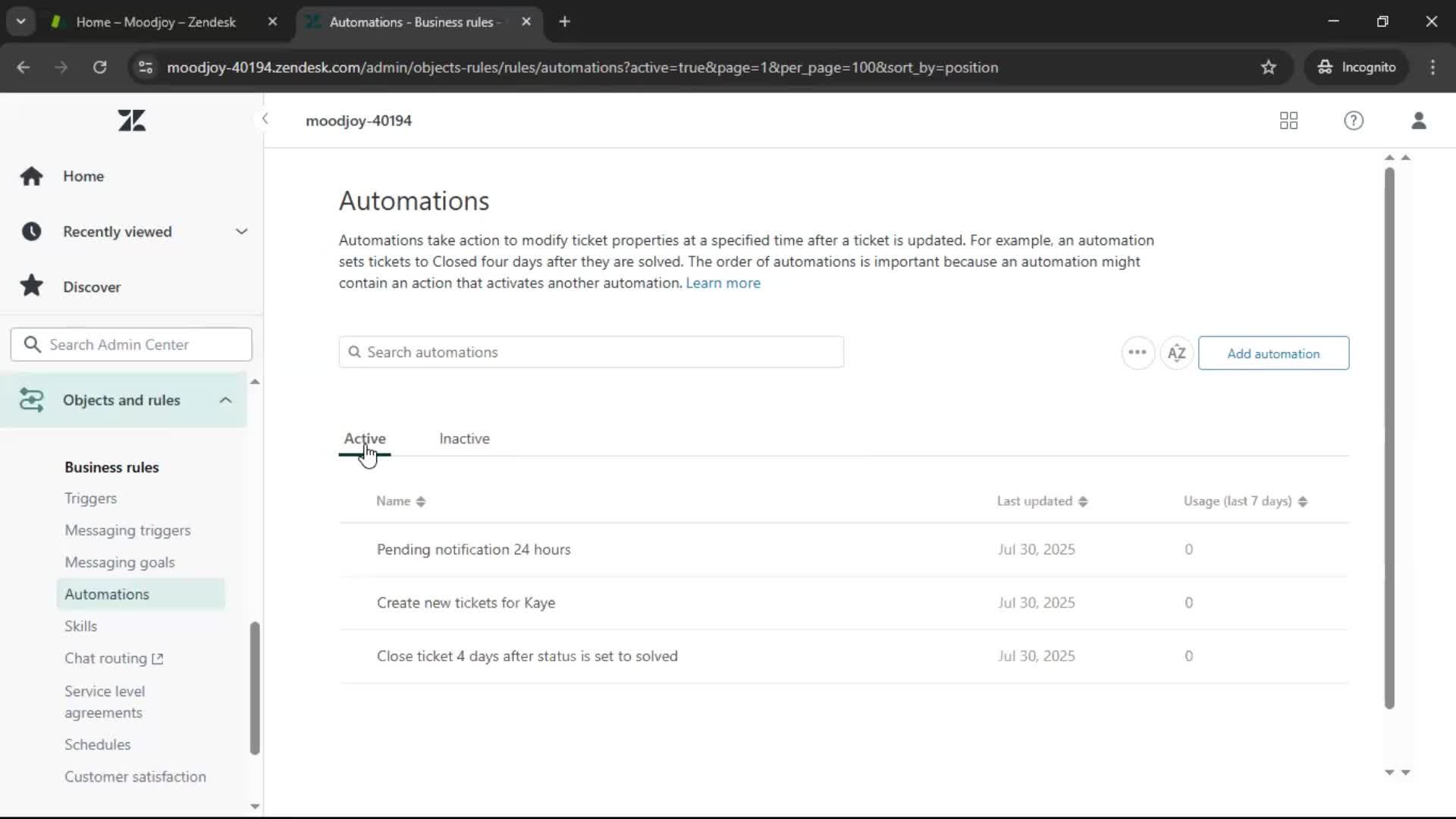The height and width of the screenshot is (819, 1456).
Task: Open the Chrome three-dot menu
Action: [1432, 67]
